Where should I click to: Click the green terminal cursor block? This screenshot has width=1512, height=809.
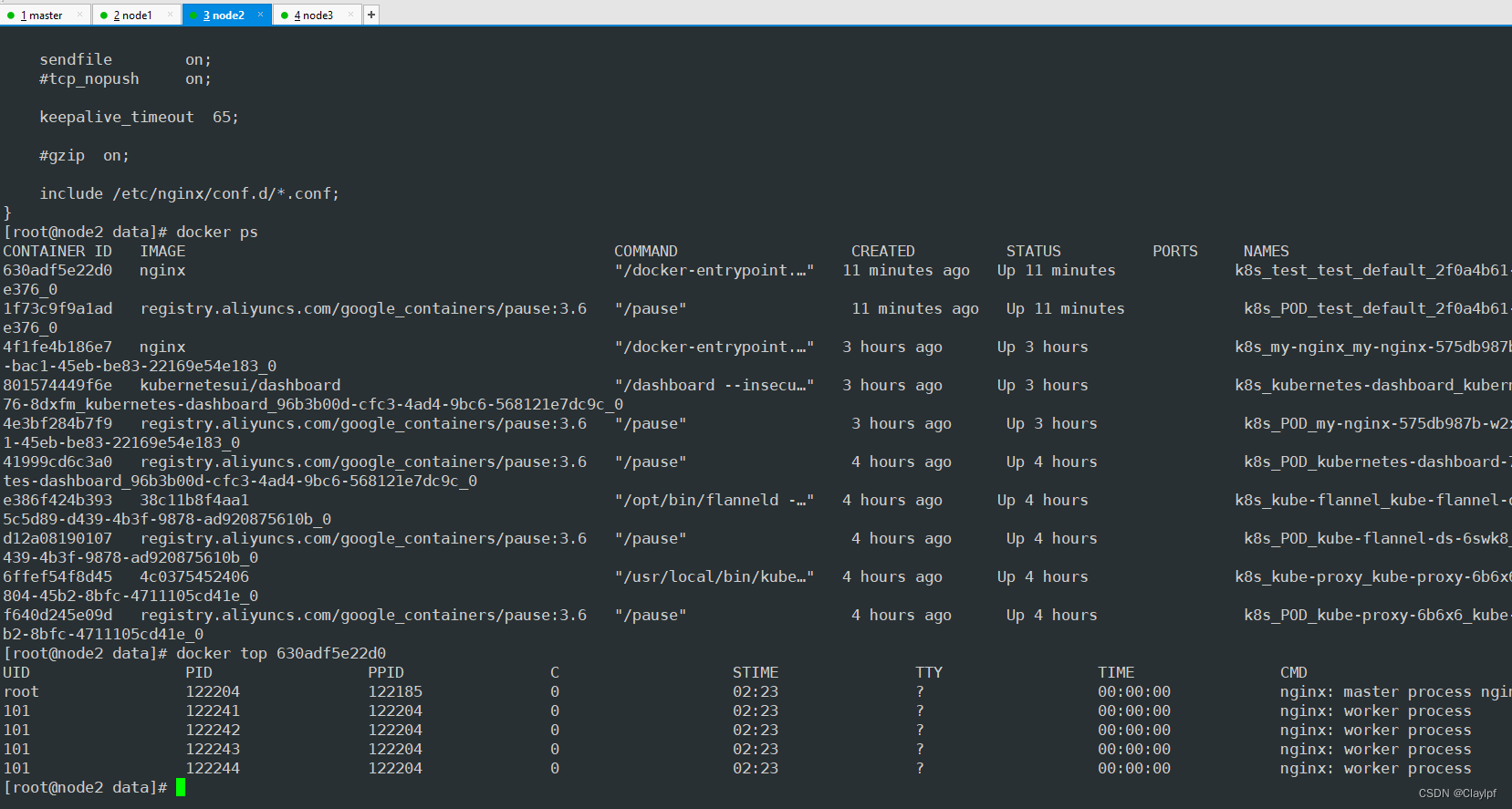(181, 787)
